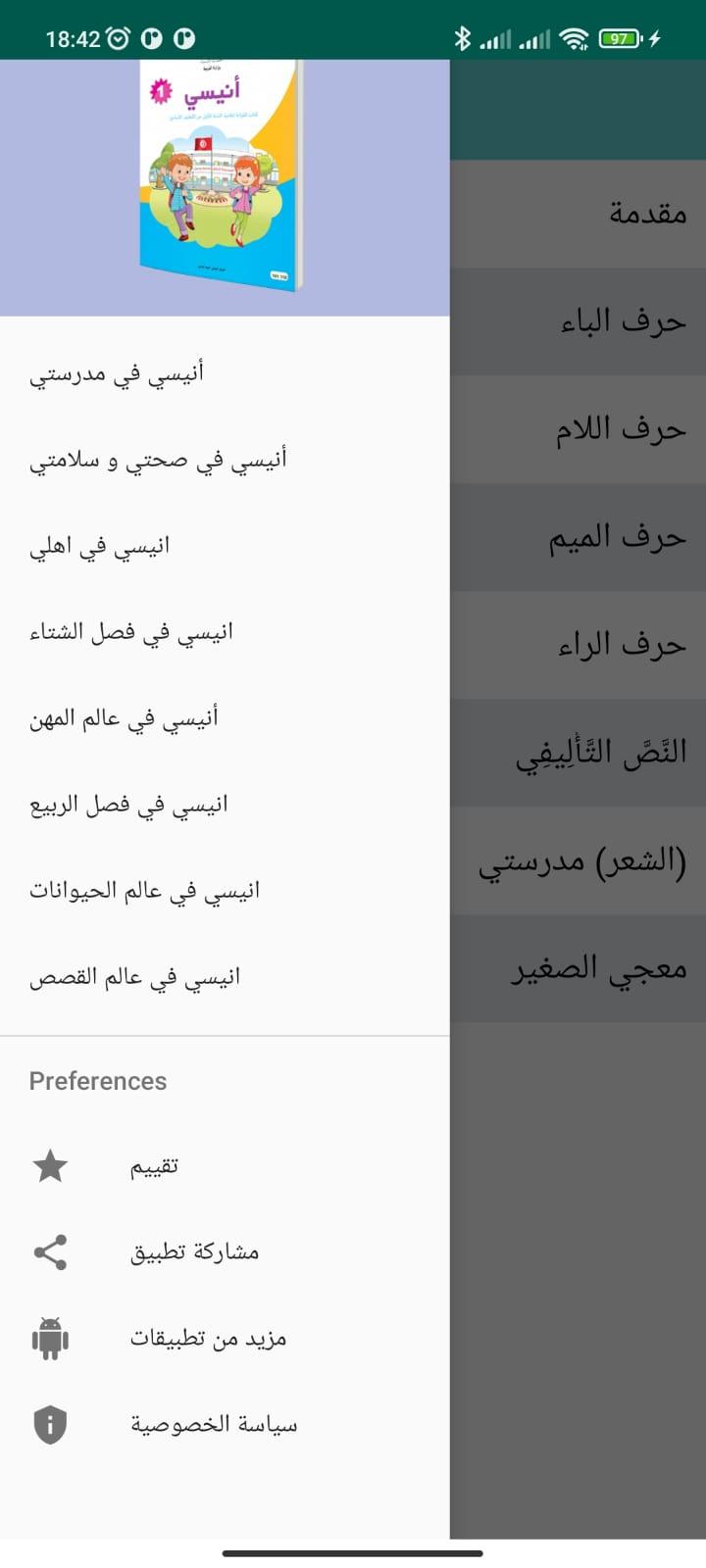Screen dimensions: 706x1568
Task: Tap the Bluetooth status bar icon
Action: (x=463, y=38)
